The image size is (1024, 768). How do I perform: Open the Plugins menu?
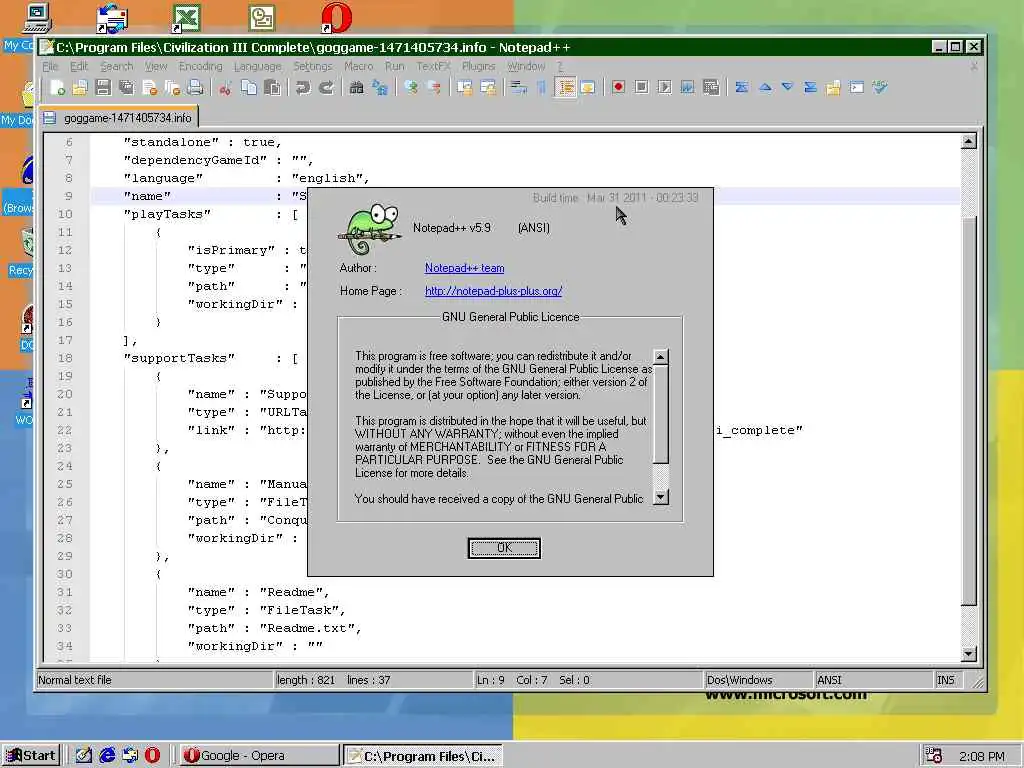[x=478, y=66]
